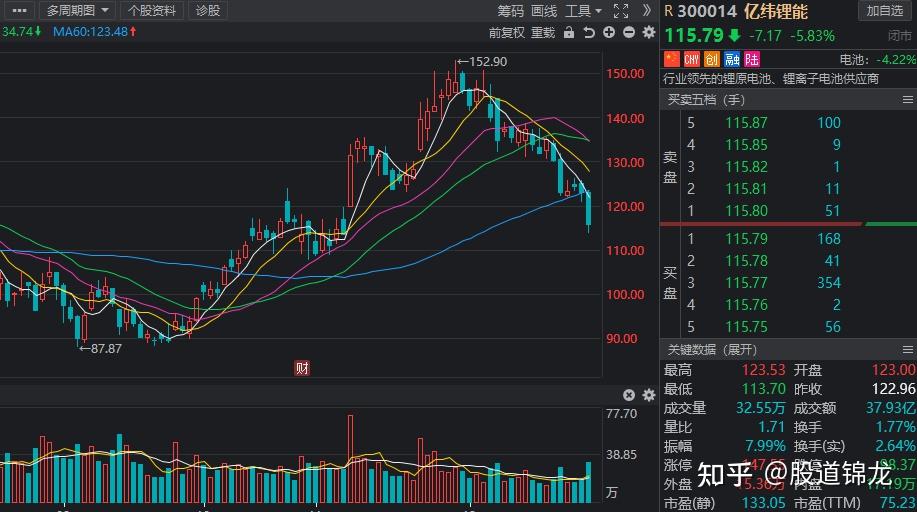Select the 筹码 chip distribution option
Viewport: 917px width, 512px height.
tap(511, 11)
